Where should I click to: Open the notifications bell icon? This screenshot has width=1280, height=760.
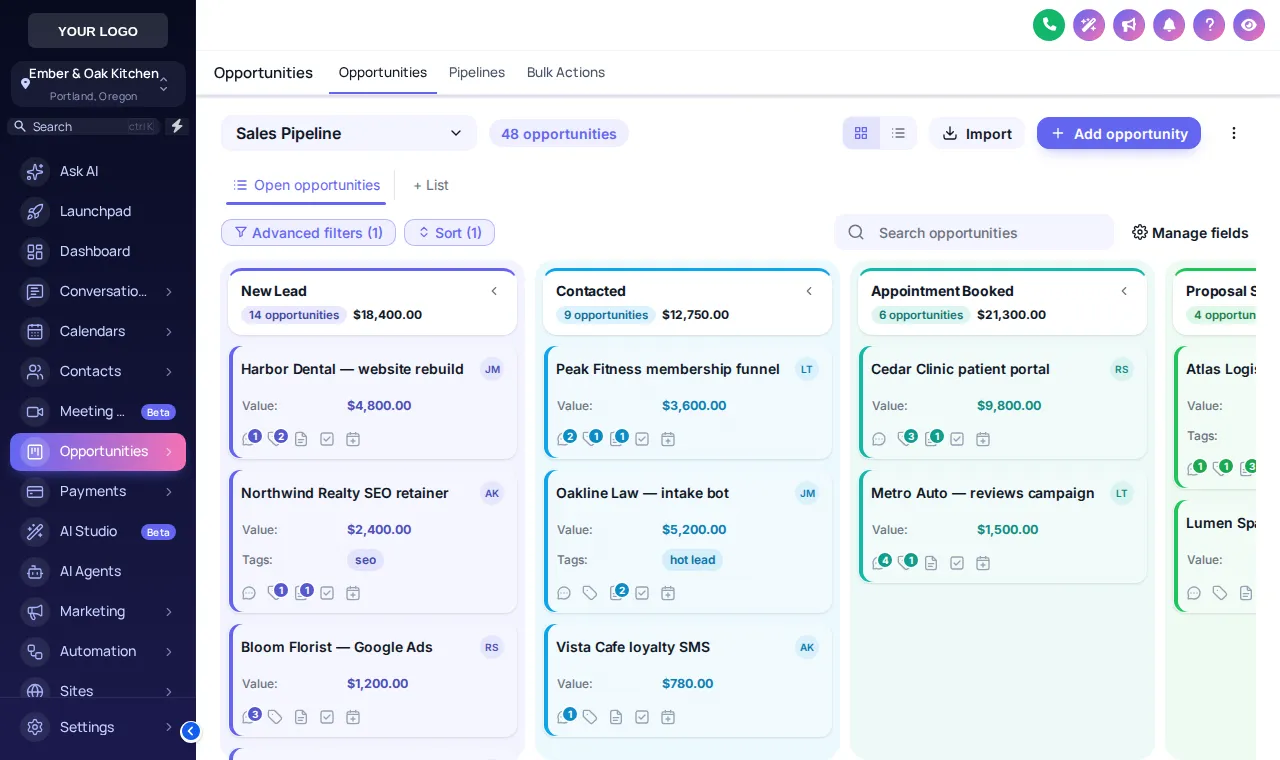click(x=1169, y=25)
